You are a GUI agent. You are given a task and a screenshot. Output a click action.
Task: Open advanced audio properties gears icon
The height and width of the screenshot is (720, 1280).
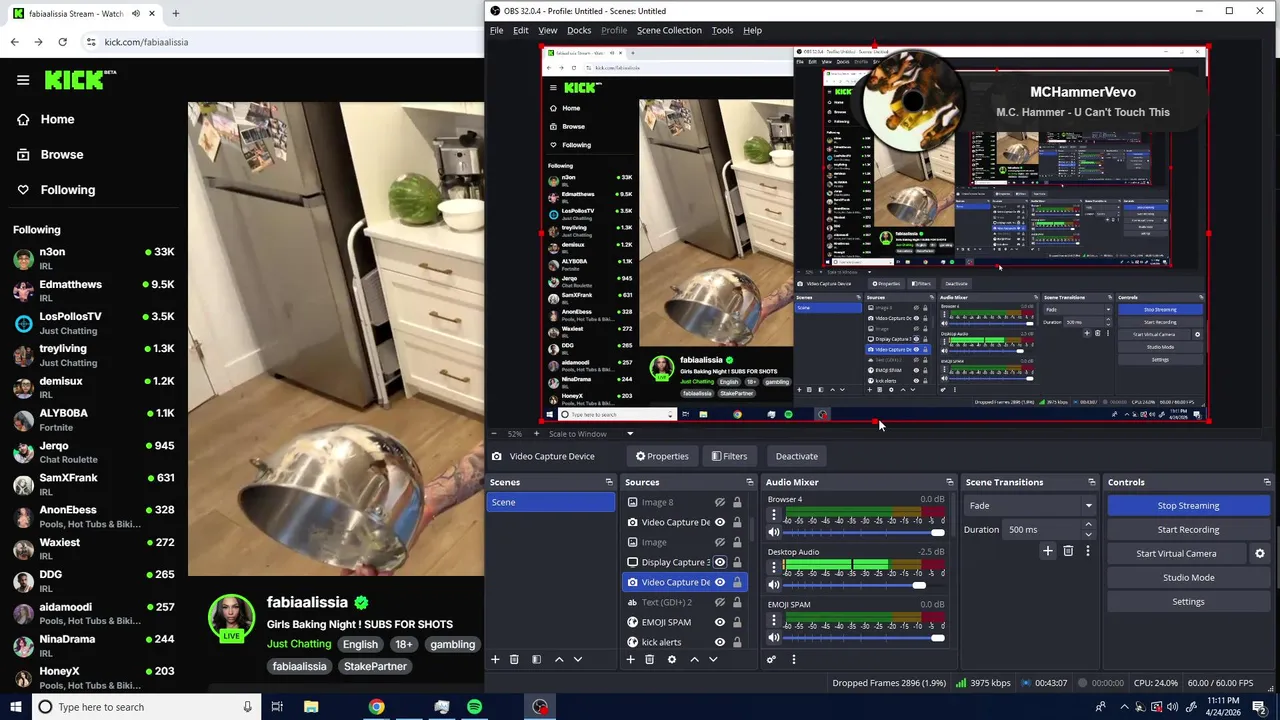click(771, 660)
